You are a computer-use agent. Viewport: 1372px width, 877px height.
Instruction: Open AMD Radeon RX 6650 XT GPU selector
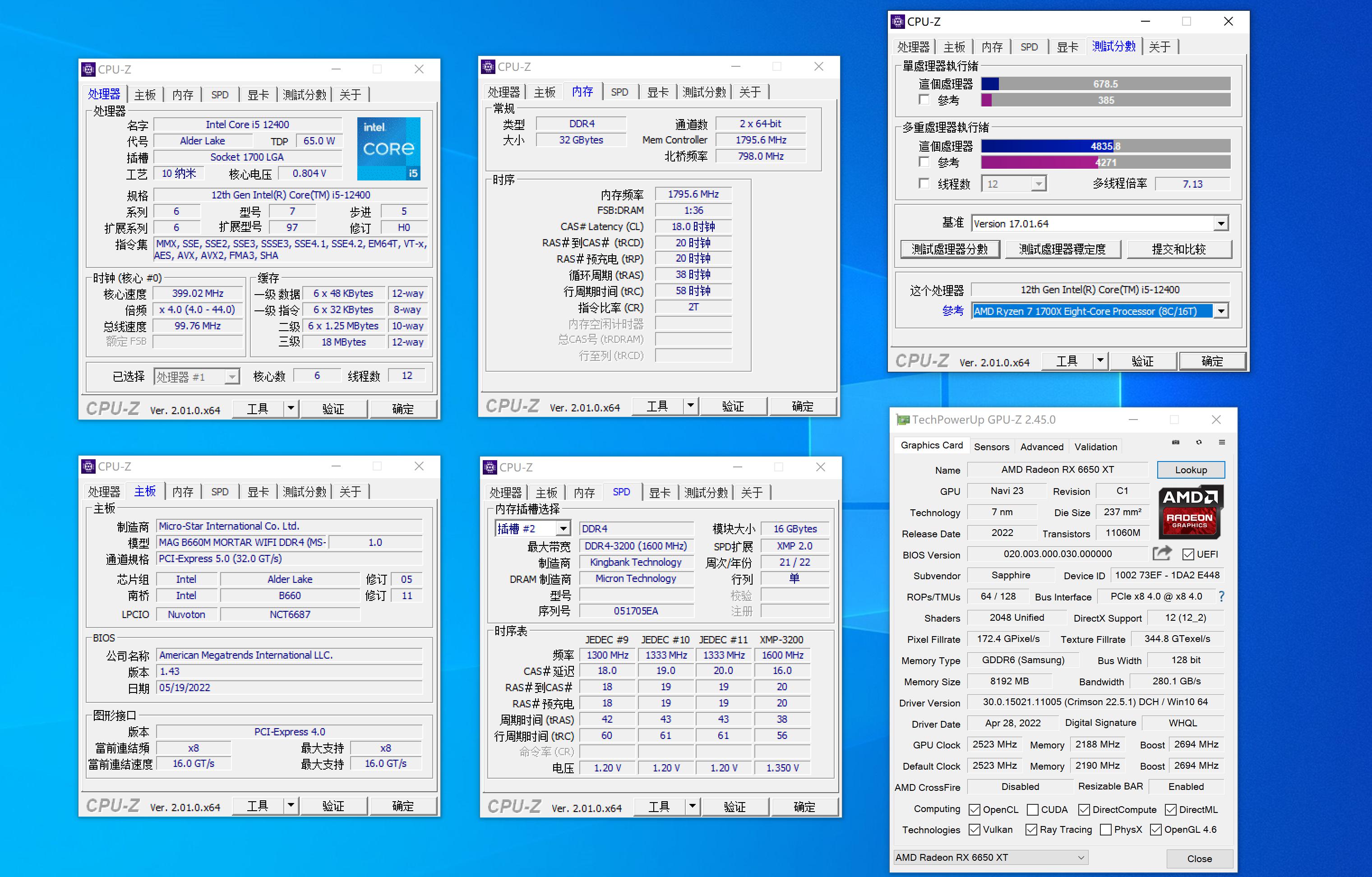coord(990,857)
